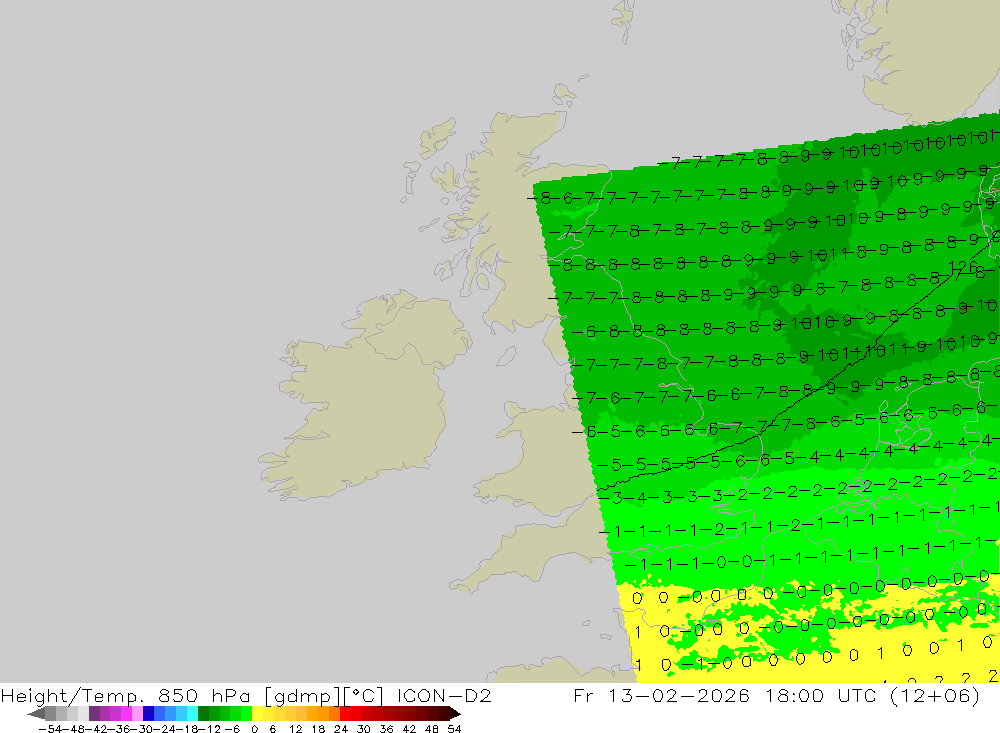Pick the magenta legend swatch near -36
Image resolution: width=1000 pixels, height=733 pixels.
[126, 713]
